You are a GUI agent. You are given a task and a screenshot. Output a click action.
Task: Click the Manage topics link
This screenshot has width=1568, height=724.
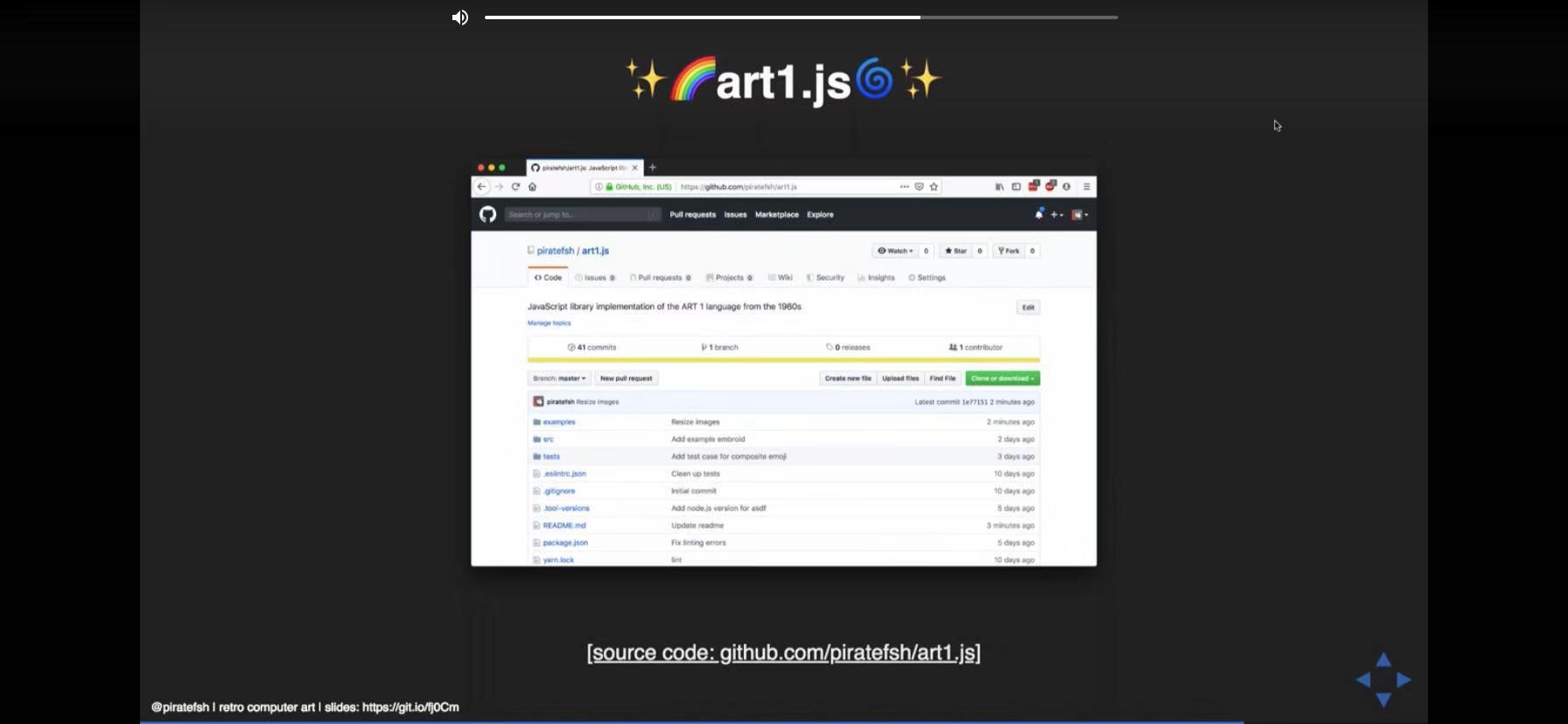point(549,323)
